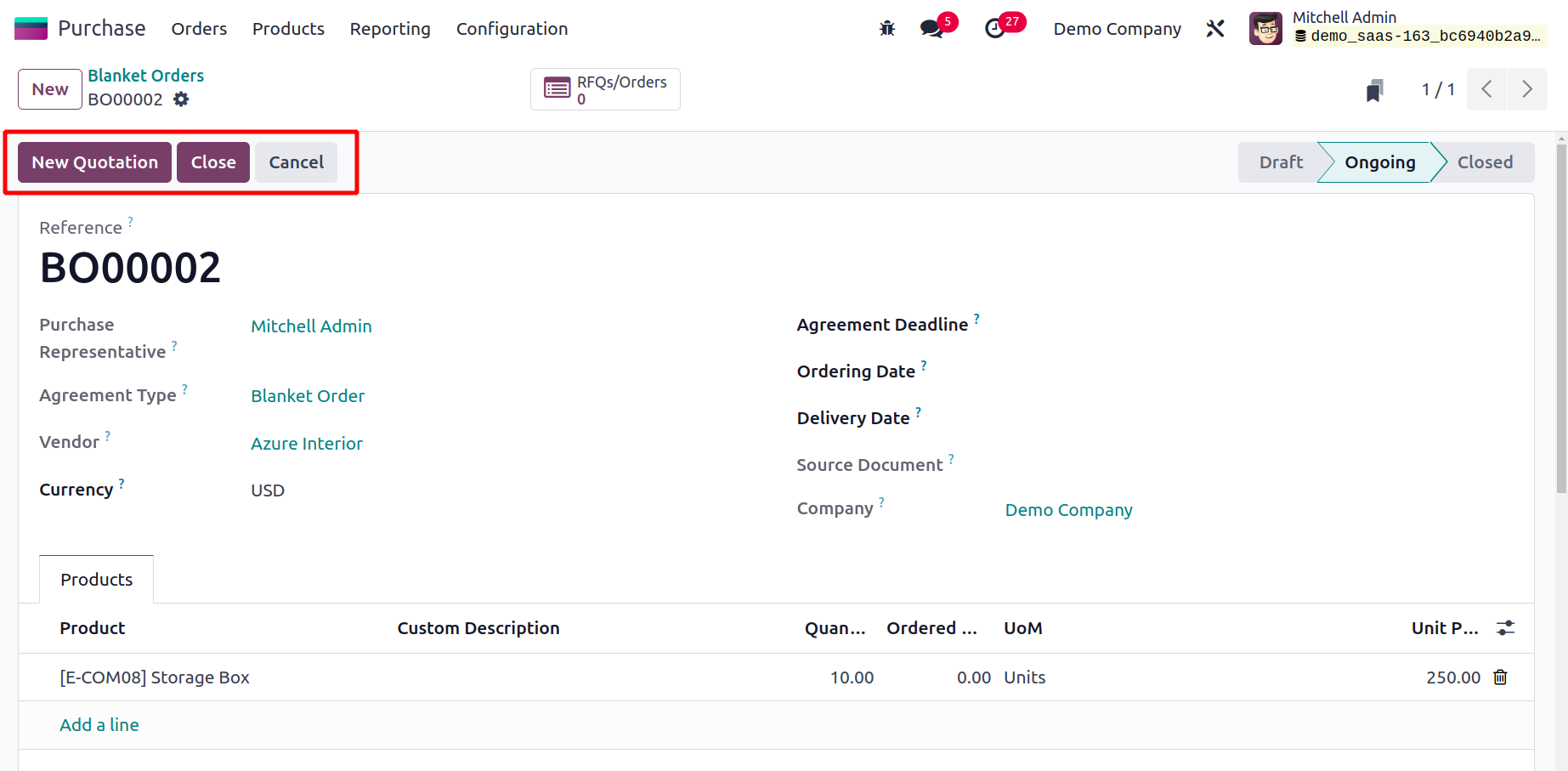The image size is (1568, 771).
Task: Set status to Closed in status bar
Action: click(x=1484, y=162)
